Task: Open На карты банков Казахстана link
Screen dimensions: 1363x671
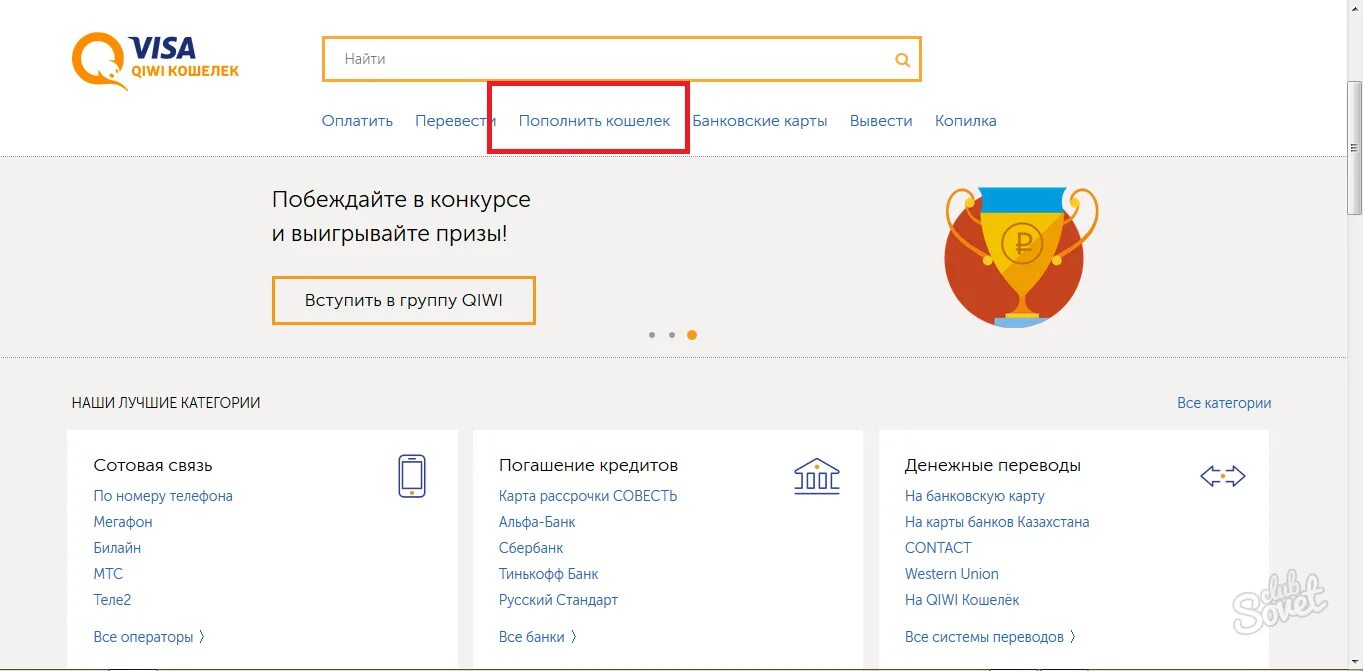Action: pos(997,522)
